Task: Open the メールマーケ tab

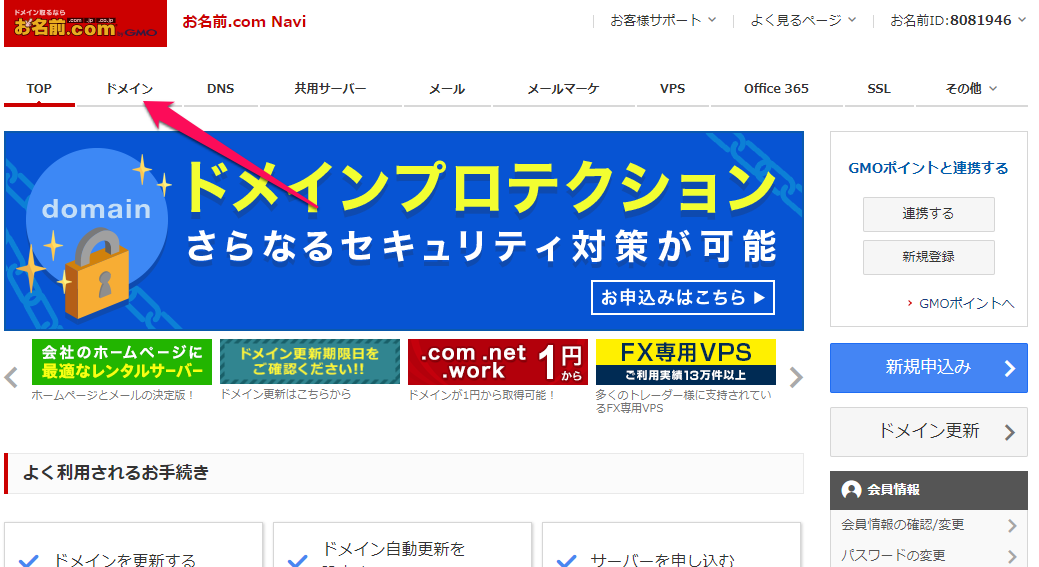Action: click(x=563, y=89)
